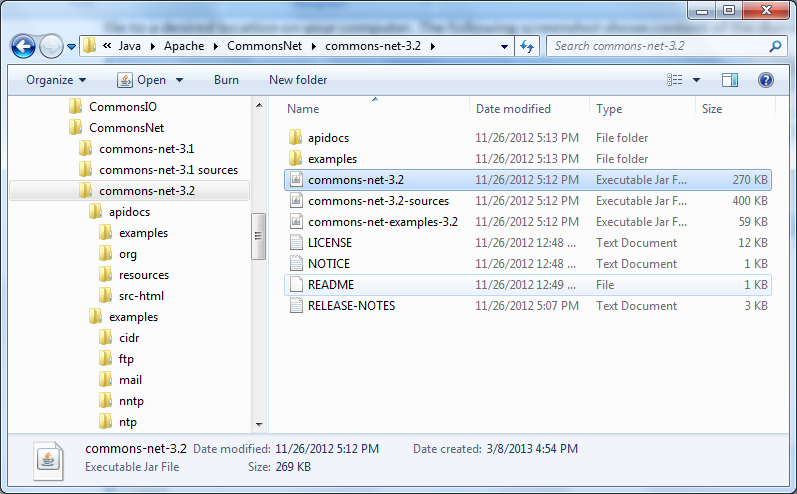Image resolution: width=797 pixels, height=494 pixels.
Task: Select the README file icon
Action: click(x=296, y=285)
